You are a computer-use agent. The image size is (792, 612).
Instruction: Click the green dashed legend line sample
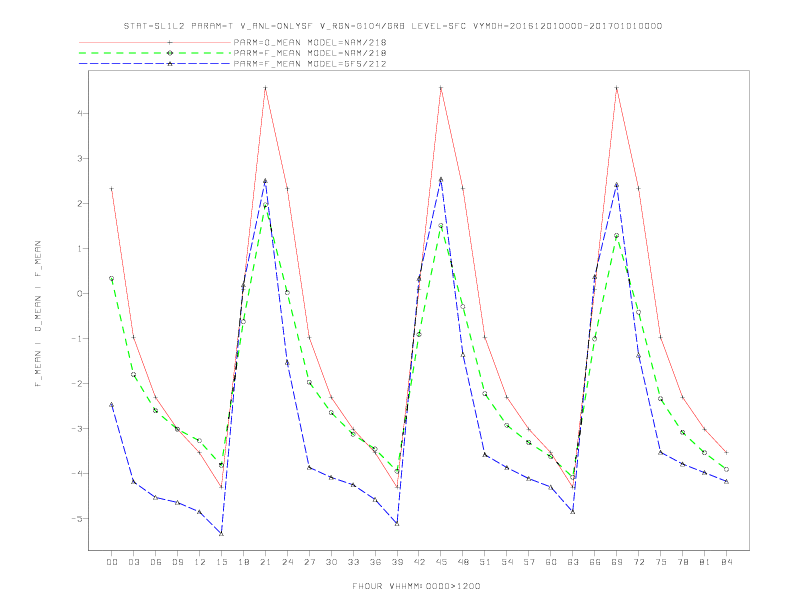[x=155, y=53]
